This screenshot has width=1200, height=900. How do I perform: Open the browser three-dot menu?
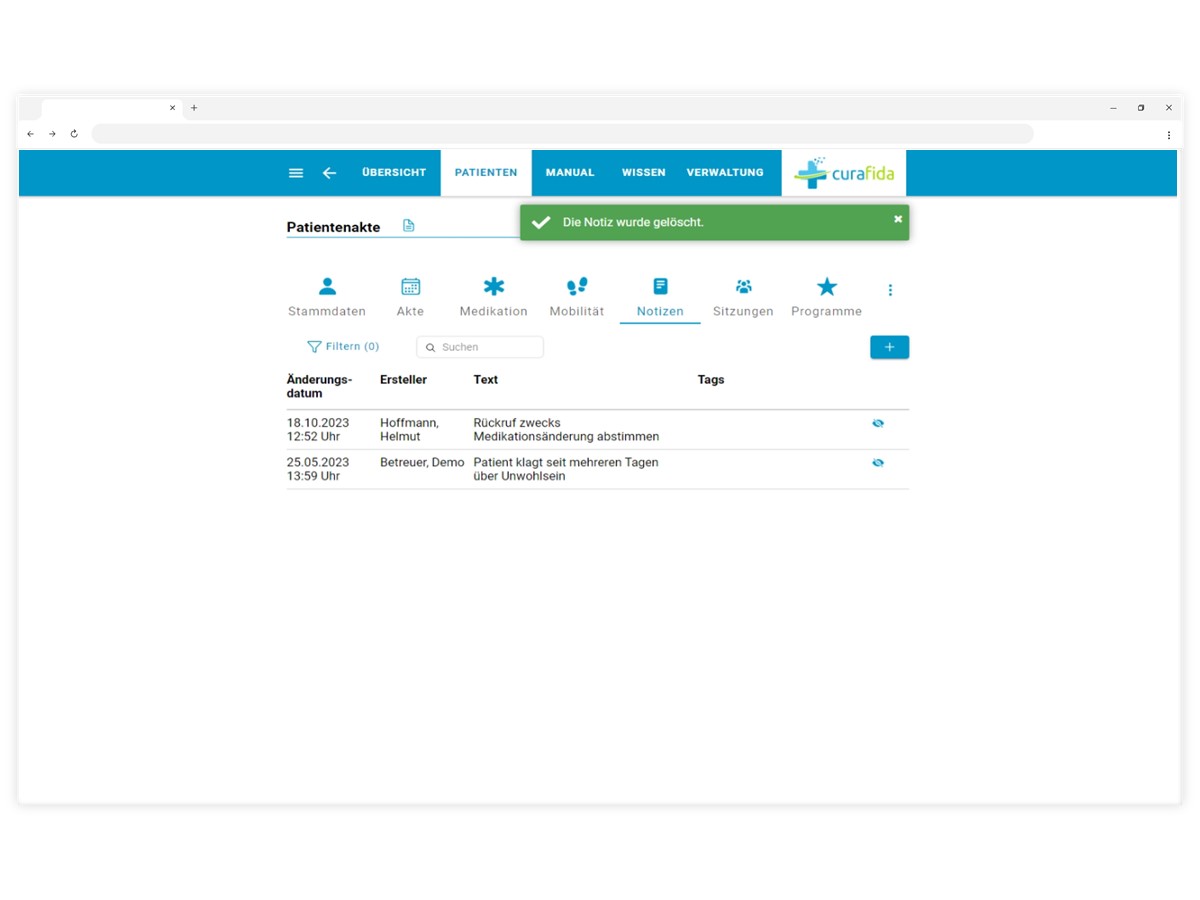1168,134
